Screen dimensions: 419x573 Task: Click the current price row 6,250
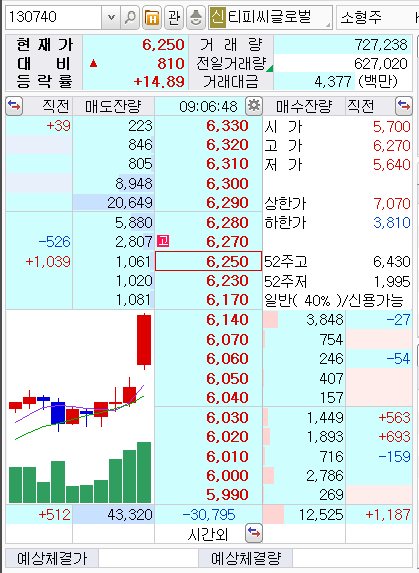(x=209, y=261)
